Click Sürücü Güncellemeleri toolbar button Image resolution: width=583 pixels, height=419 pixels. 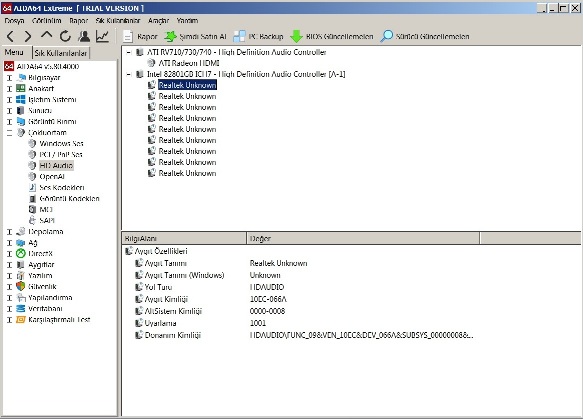pyautogui.click(x=425, y=36)
